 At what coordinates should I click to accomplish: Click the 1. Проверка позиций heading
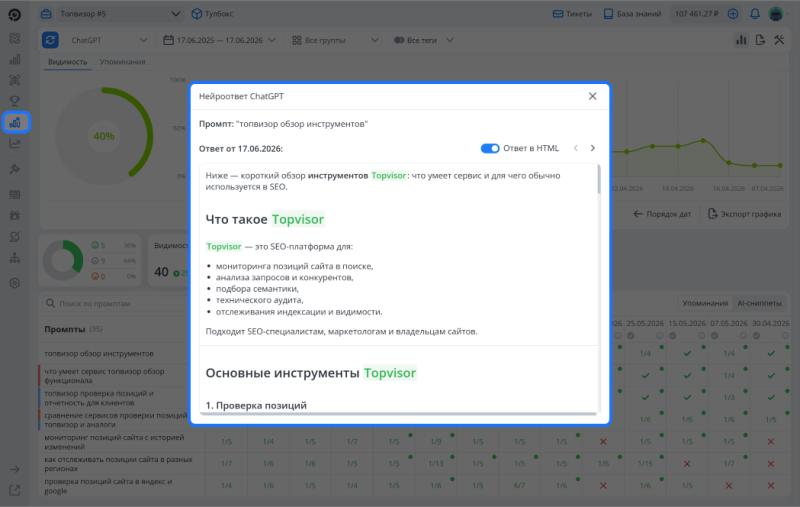pos(256,405)
